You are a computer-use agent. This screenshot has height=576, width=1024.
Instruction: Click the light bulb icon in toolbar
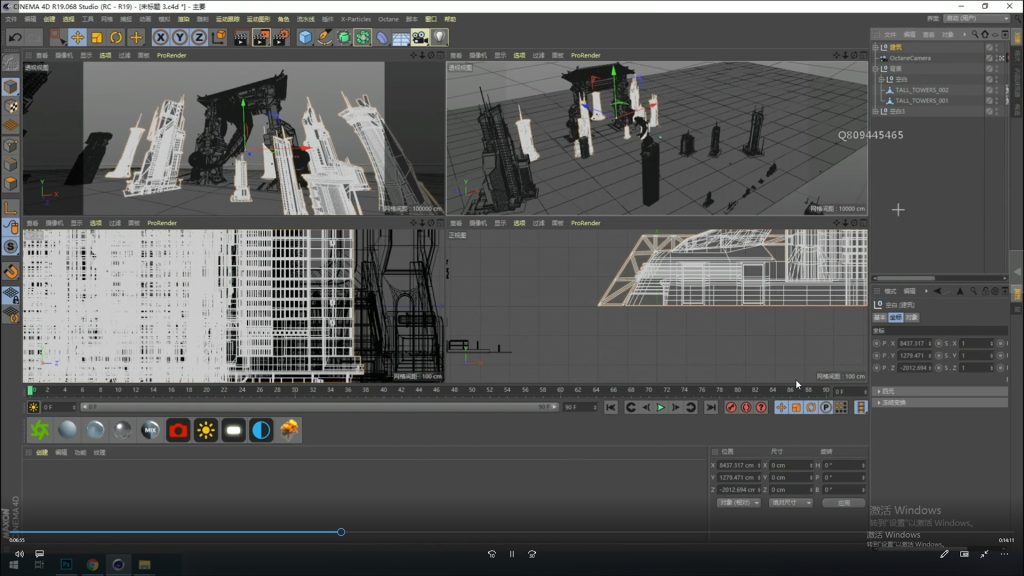click(x=439, y=38)
